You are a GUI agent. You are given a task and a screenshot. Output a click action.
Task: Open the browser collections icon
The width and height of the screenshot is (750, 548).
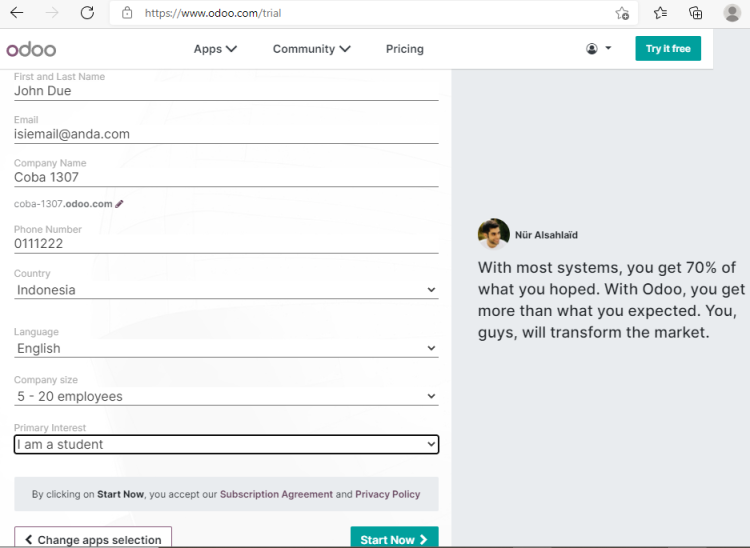pos(695,13)
